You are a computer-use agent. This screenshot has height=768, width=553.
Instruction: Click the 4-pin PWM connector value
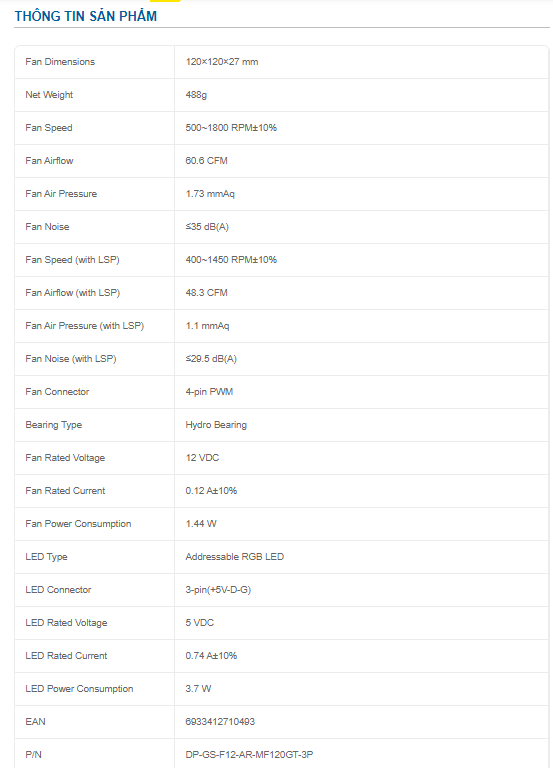tap(209, 392)
